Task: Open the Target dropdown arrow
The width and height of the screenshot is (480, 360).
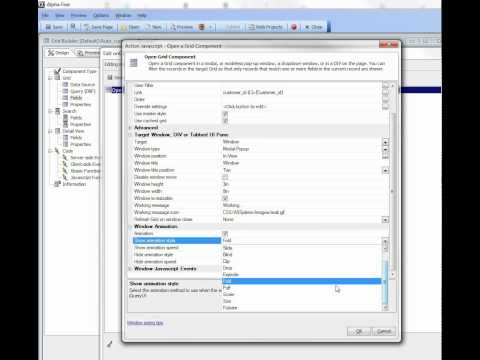Action: tap(385, 142)
